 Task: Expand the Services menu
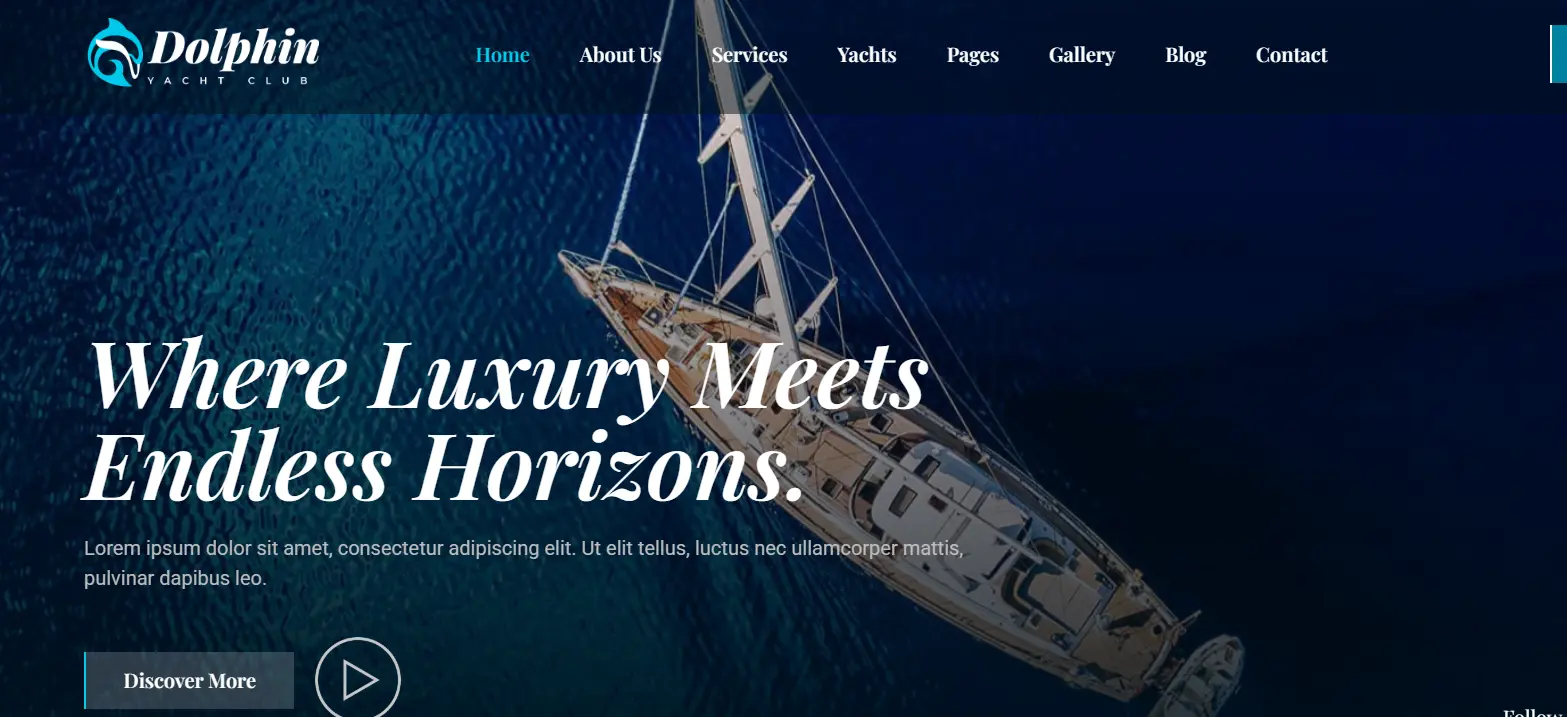tap(749, 55)
